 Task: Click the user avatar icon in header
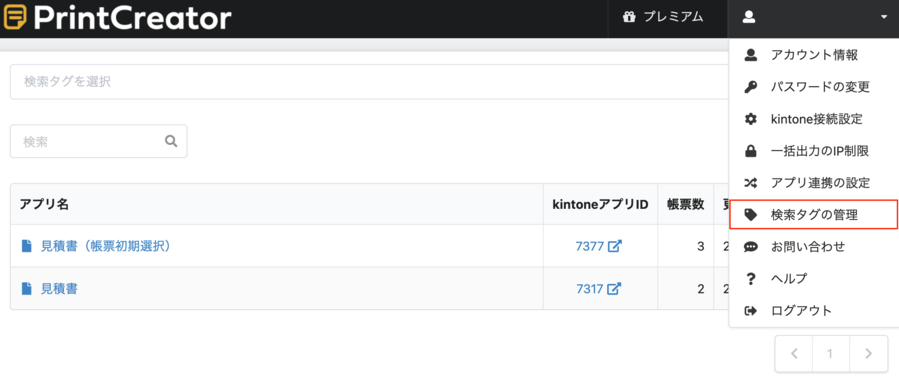pyautogui.click(x=748, y=17)
